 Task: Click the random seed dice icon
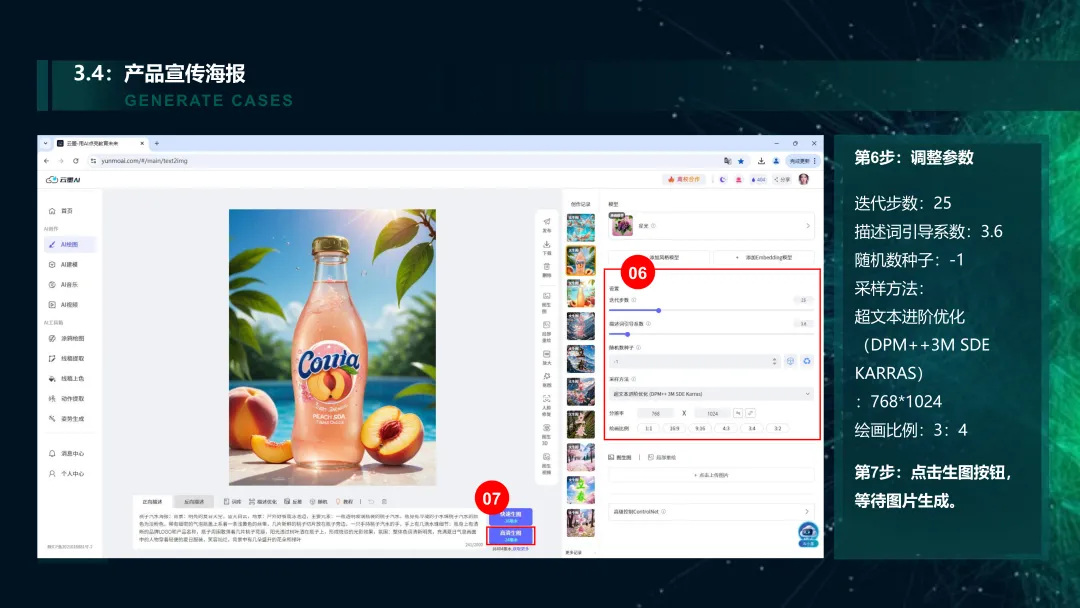pos(791,361)
